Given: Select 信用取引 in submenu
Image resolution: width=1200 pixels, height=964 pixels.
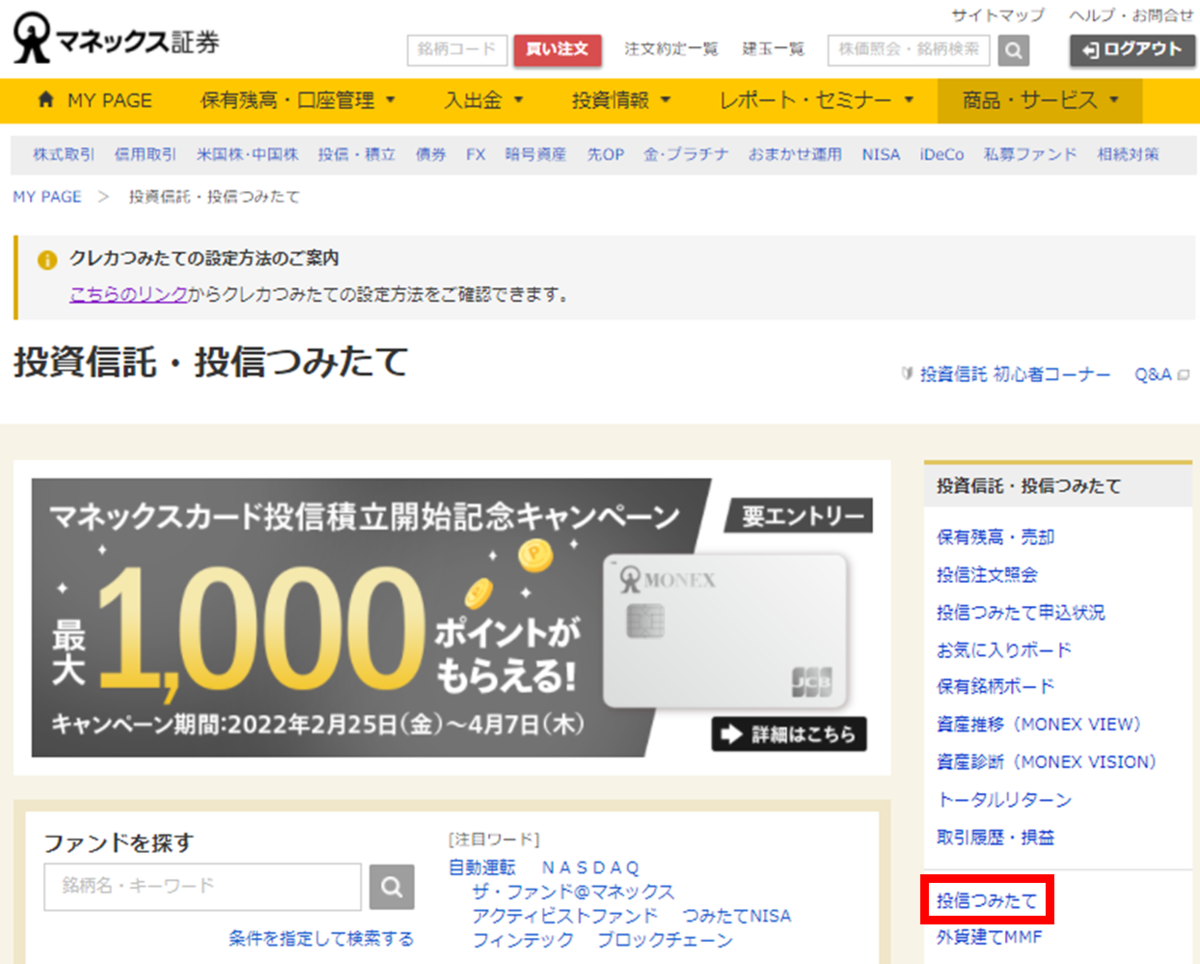Looking at the screenshot, I should 145,154.
